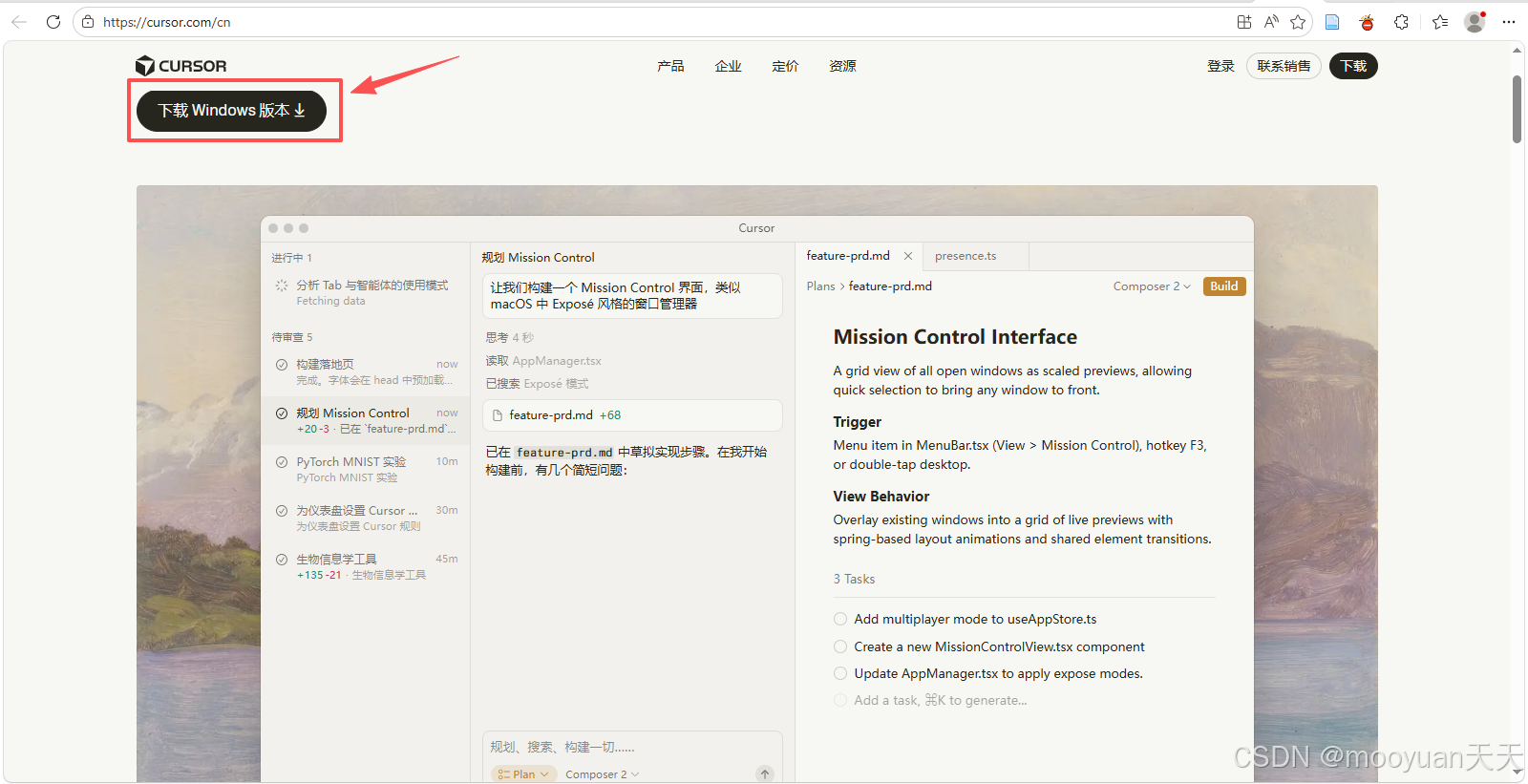
Task: Click the page vertical scrollbar thumb
Action: pos(1517,109)
